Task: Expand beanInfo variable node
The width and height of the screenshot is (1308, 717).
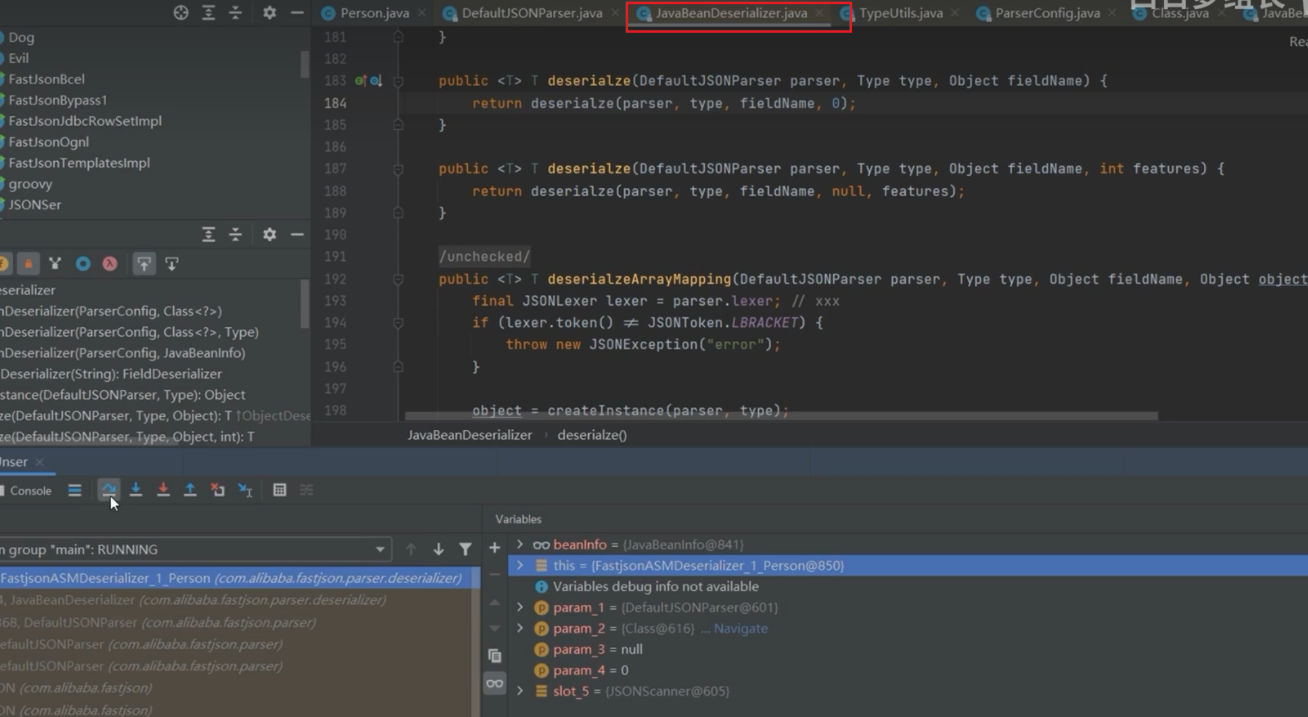Action: [x=519, y=545]
